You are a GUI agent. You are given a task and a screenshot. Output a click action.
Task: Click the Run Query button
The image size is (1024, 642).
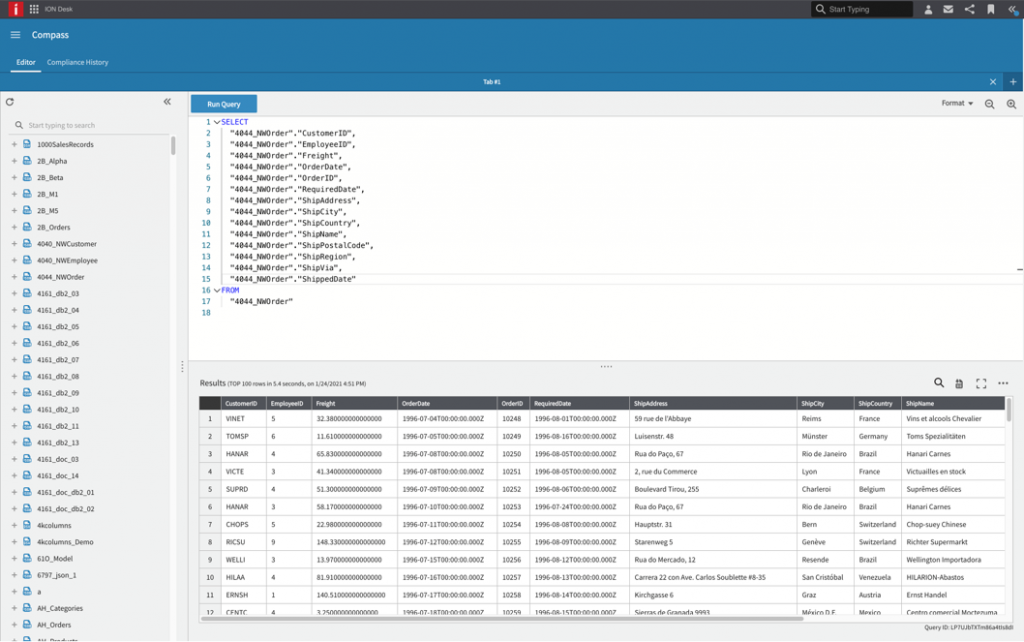[x=224, y=104]
